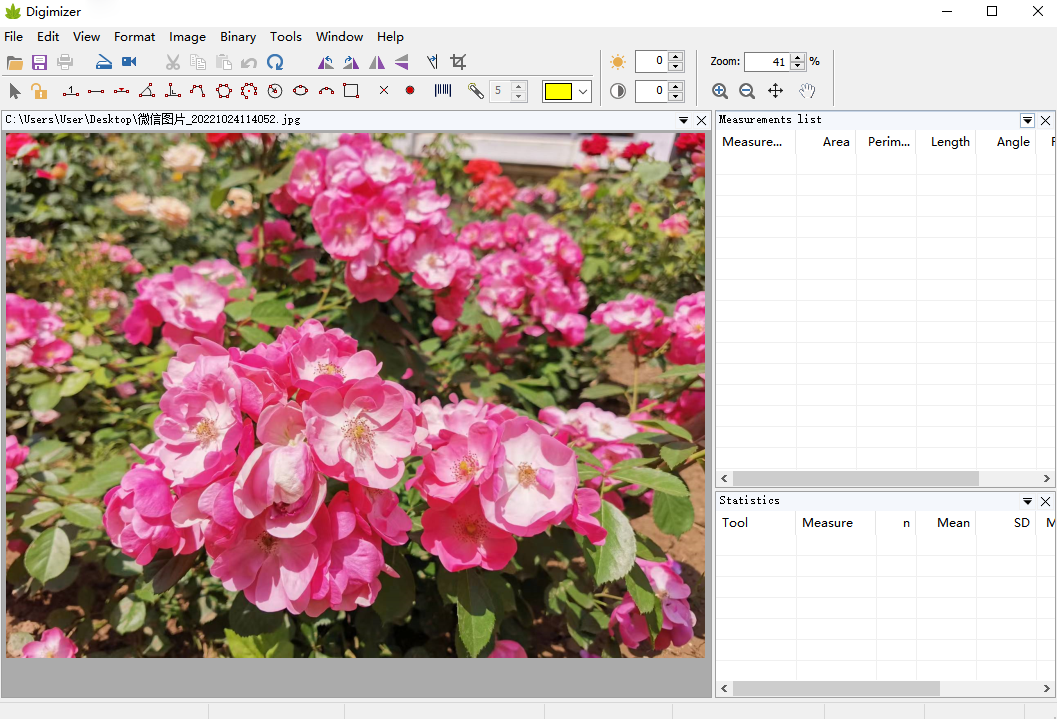Increase the Zoom percentage with up arrow
The image size is (1057, 719).
pos(798,57)
